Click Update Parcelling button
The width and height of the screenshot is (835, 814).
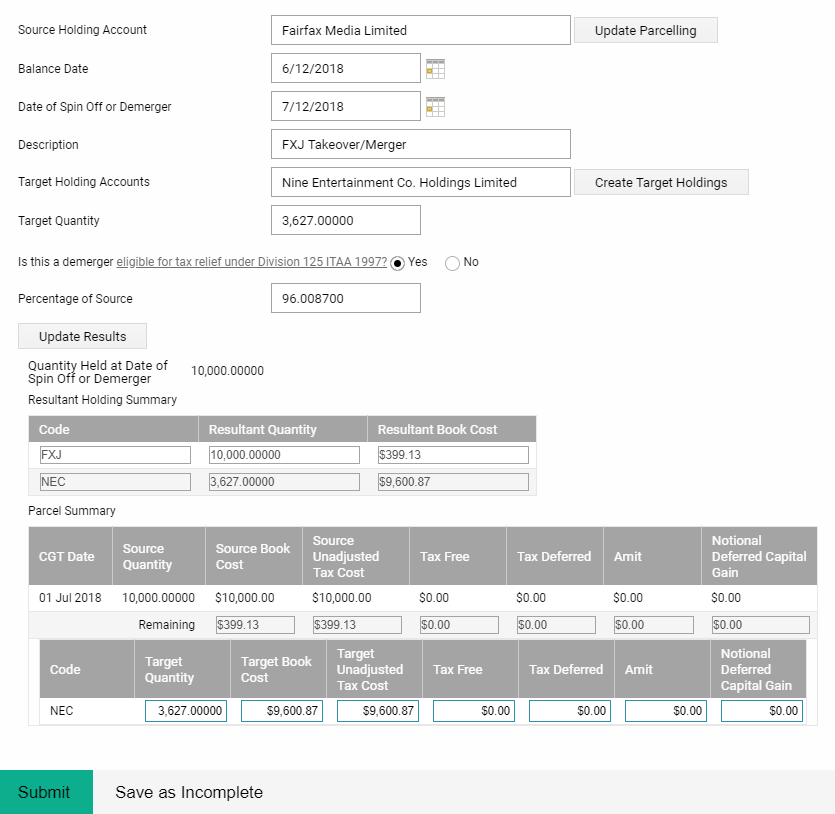tap(645, 30)
